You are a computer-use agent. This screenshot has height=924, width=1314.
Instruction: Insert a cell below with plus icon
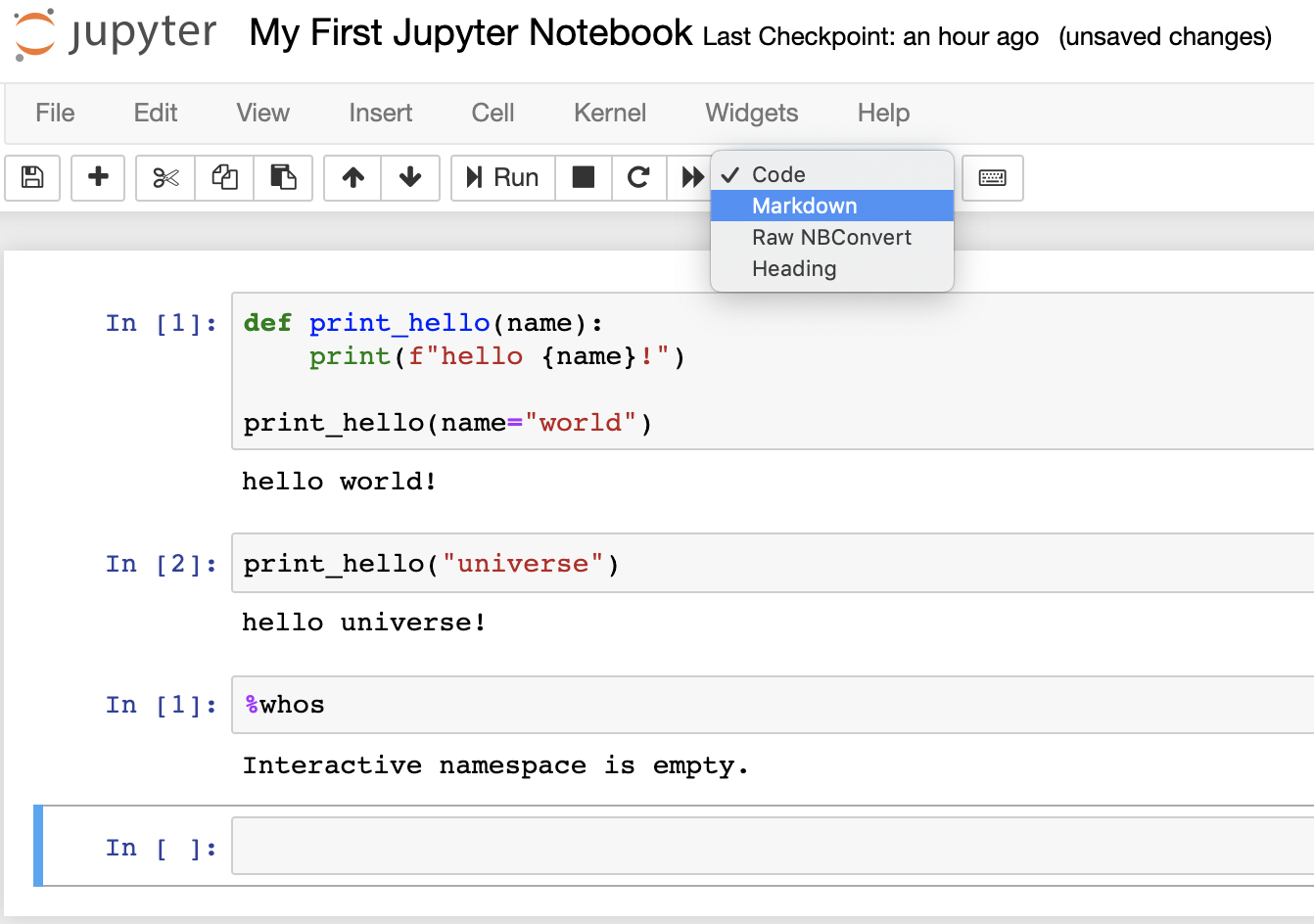coord(98,177)
